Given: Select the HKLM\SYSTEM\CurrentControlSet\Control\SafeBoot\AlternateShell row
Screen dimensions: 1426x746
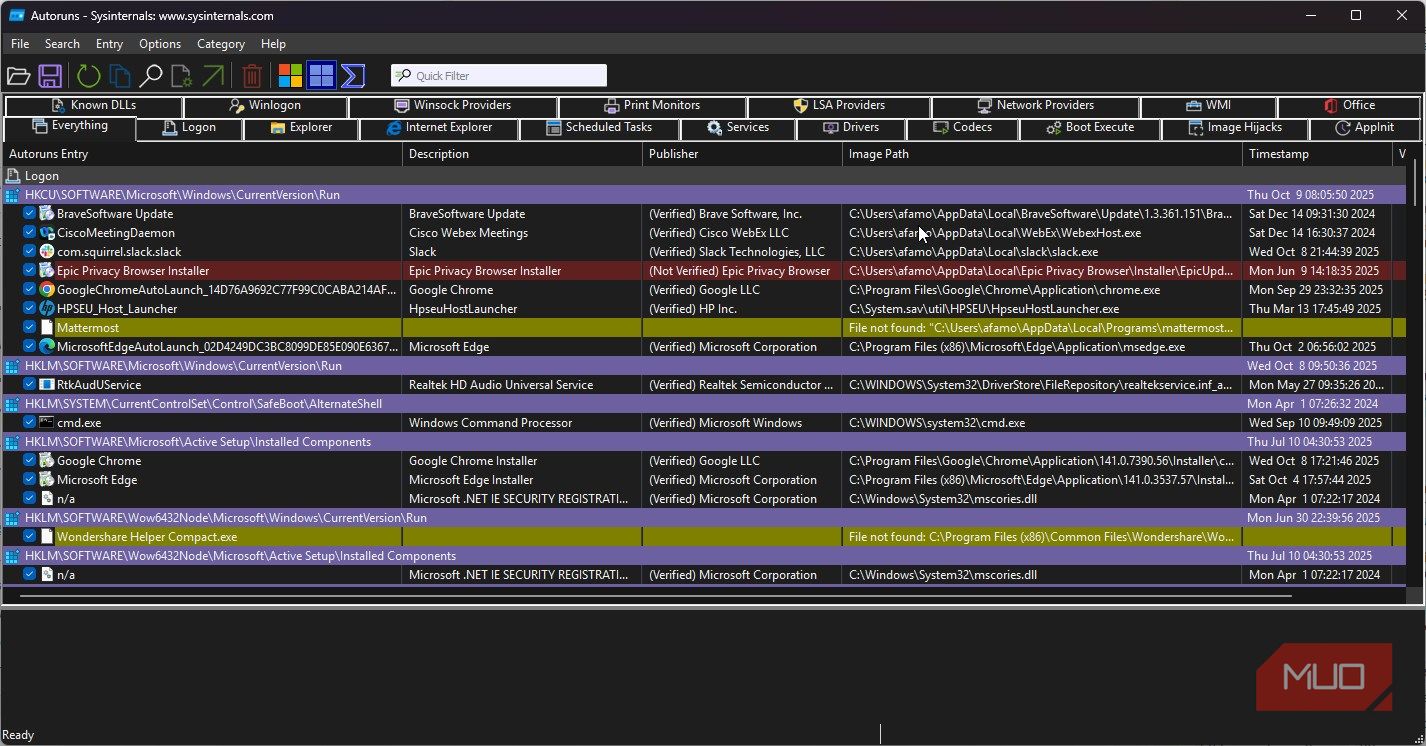Looking at the screenshot, I should point(704,404).
